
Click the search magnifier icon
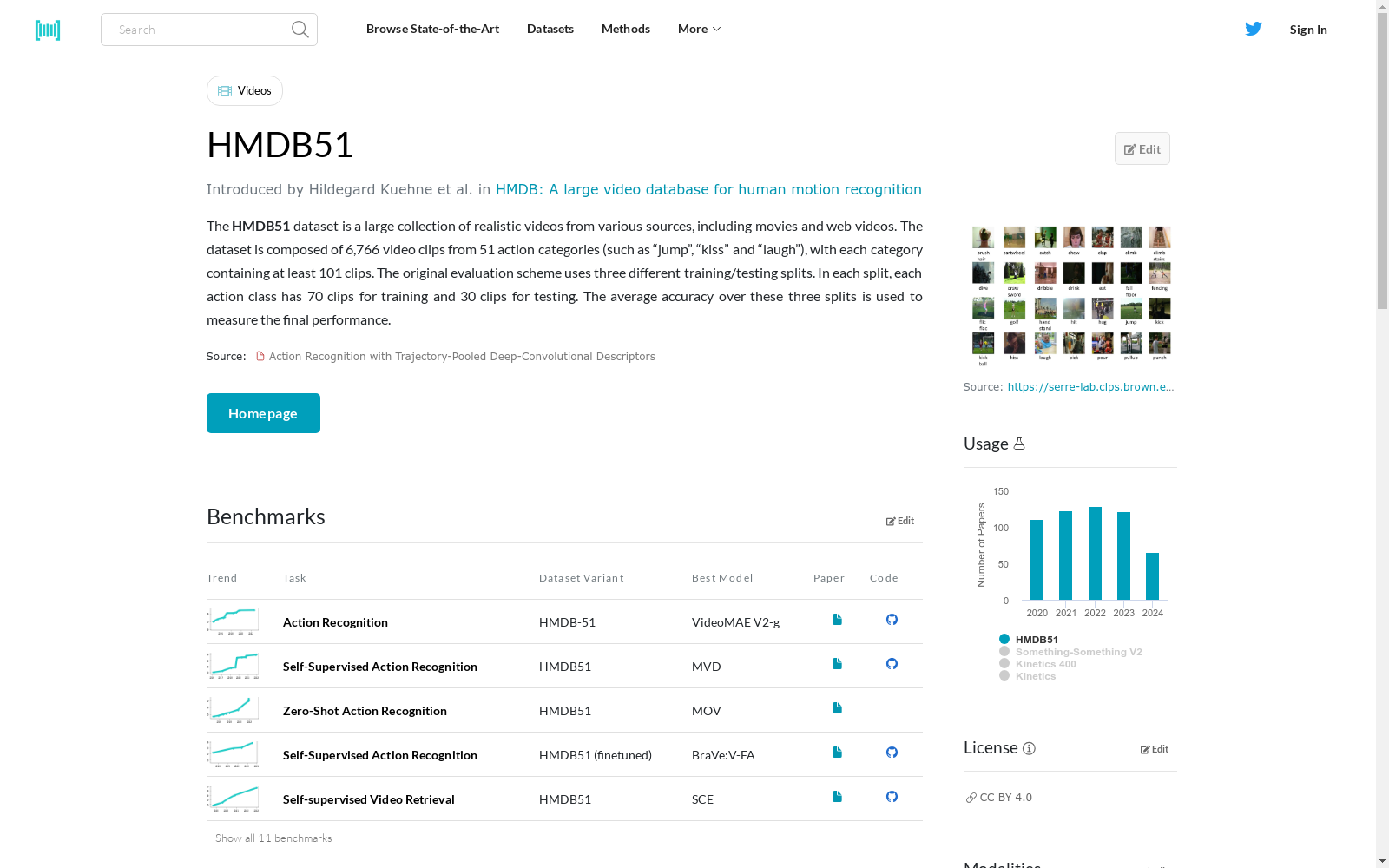[x=300, y=30]
